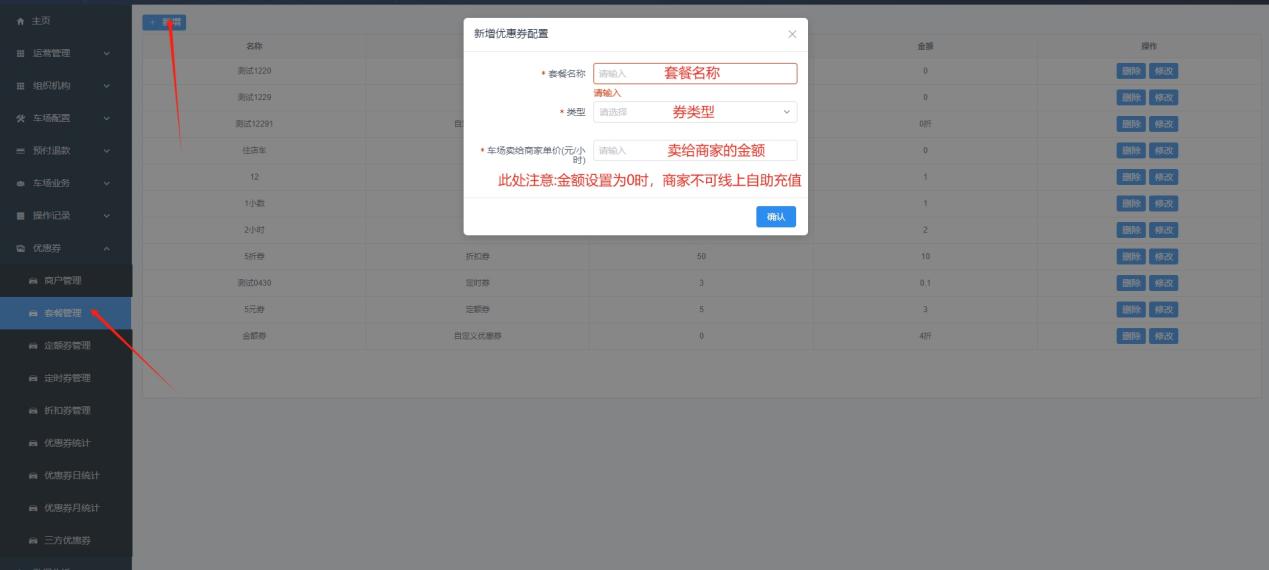The image size is (1269, 570).
Task: Open the 类型 dropdown selector
Action: pyautogui.click(x=695, y=112)
